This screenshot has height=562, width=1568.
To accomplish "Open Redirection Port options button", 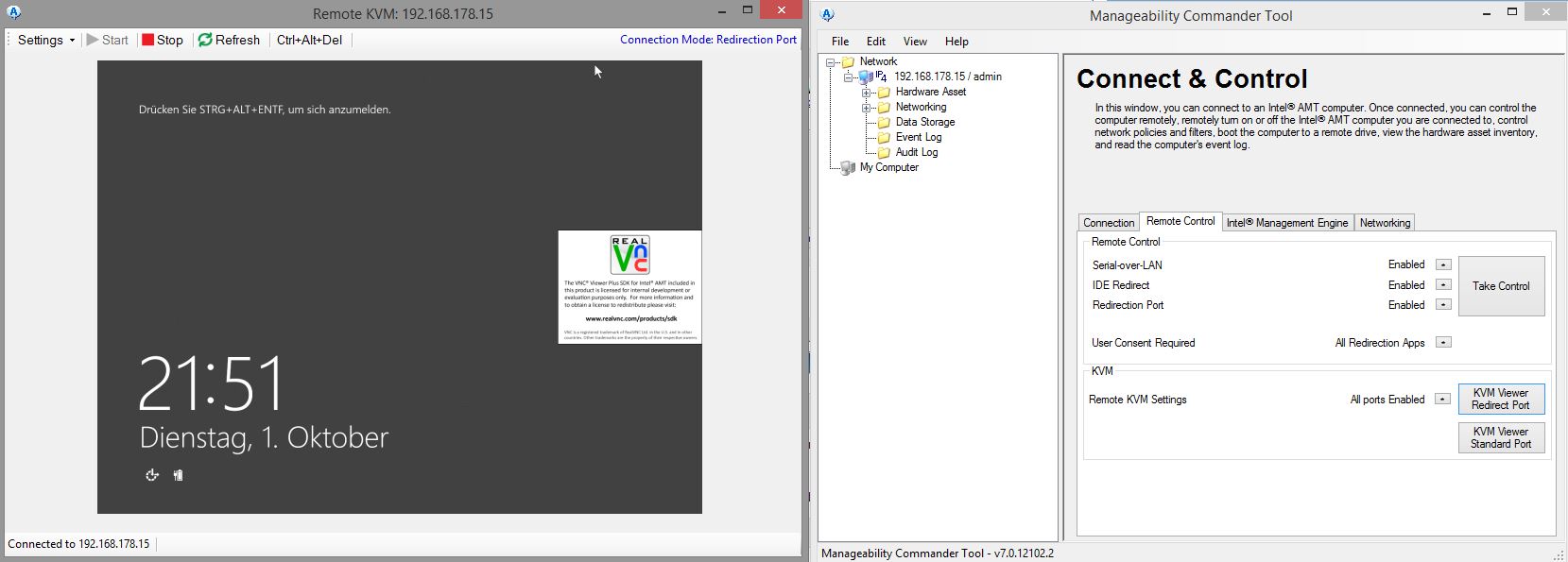I will (1443, 304).
